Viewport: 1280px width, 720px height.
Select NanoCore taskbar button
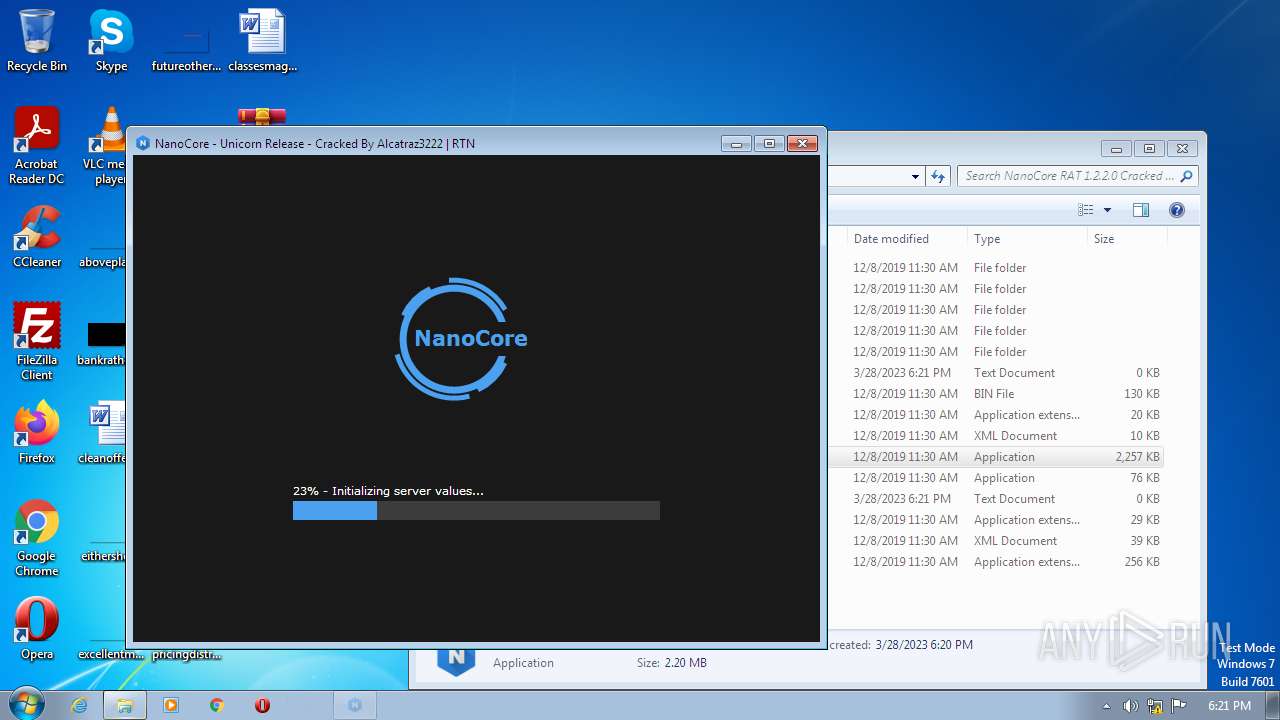(x=354, y=705)
